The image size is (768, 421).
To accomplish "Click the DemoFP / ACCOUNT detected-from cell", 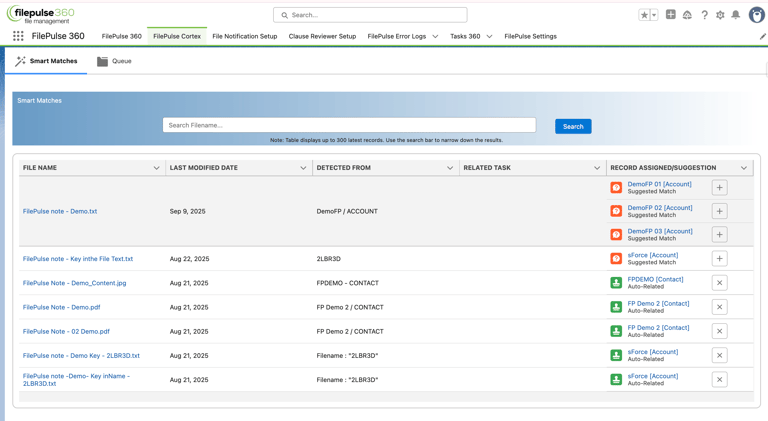I will coord(347,211).
